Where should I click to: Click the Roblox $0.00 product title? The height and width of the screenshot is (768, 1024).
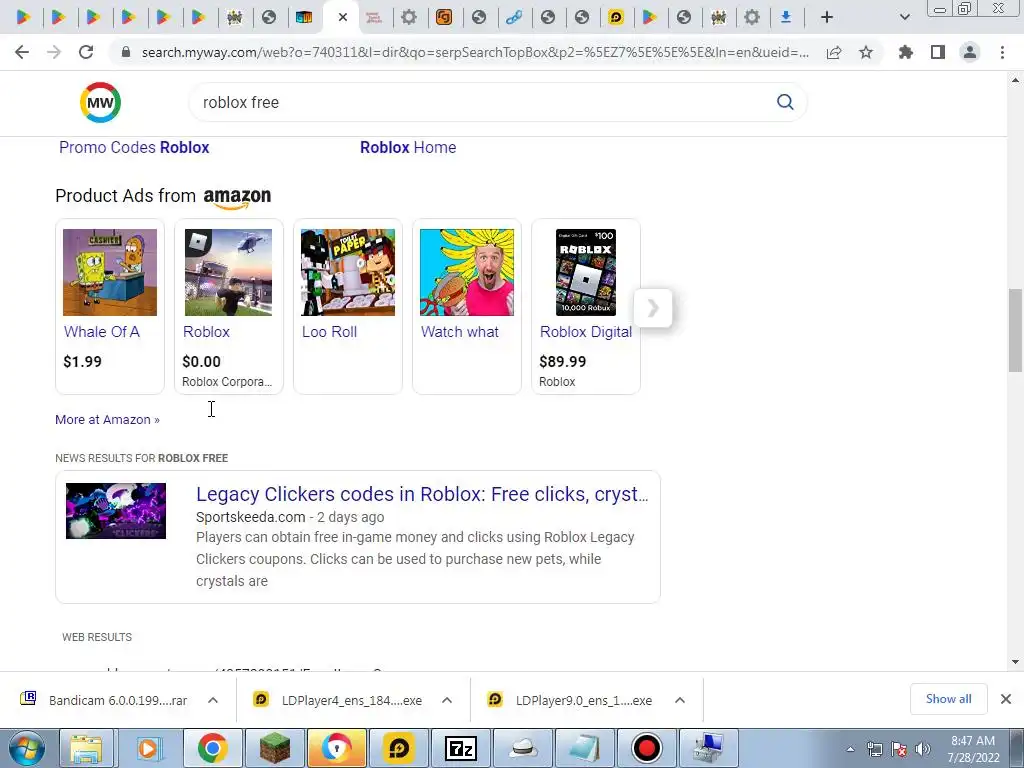(206, 332)
